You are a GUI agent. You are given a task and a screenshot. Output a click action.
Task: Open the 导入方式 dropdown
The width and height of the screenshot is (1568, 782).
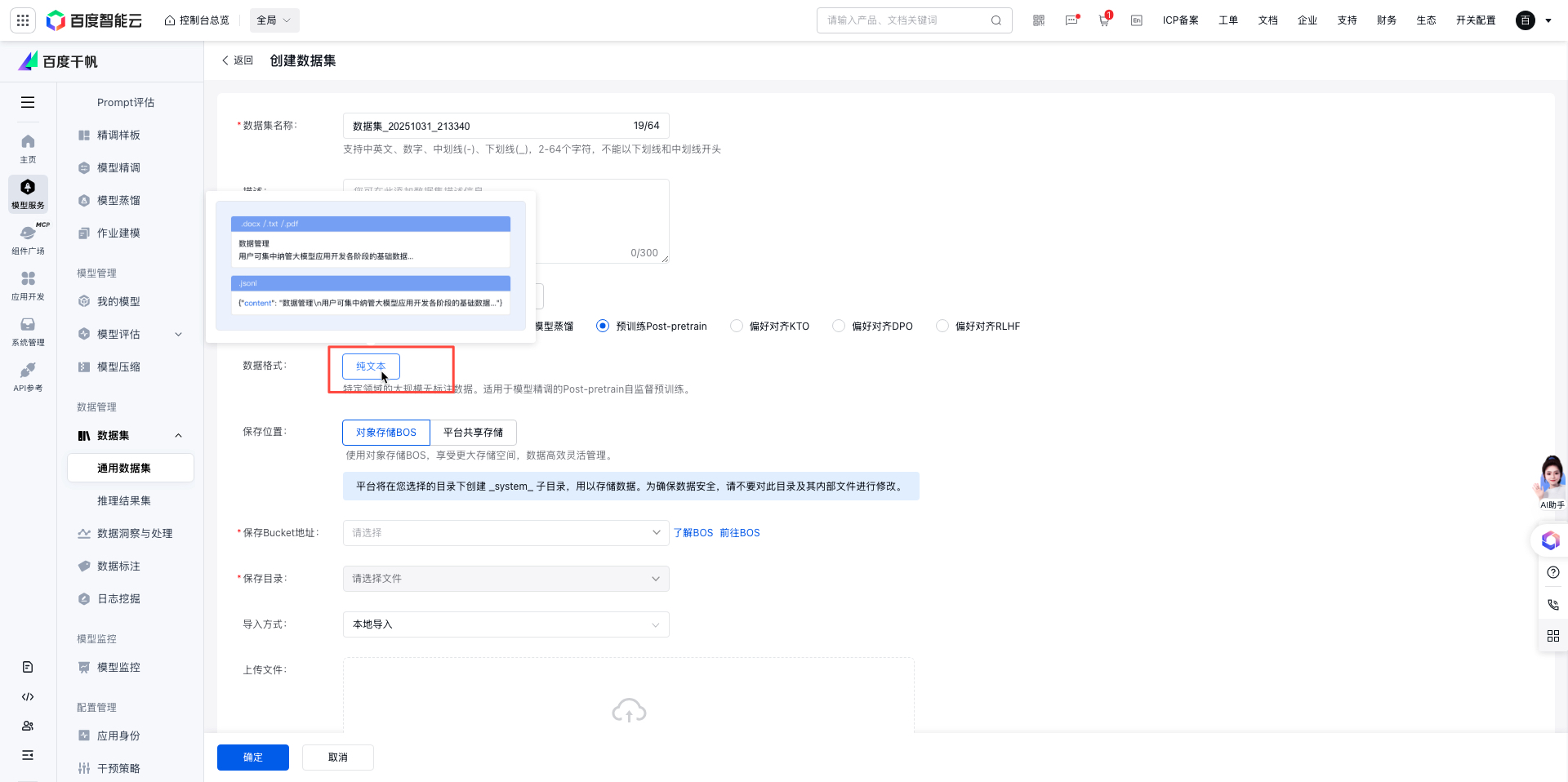point(506,624)
